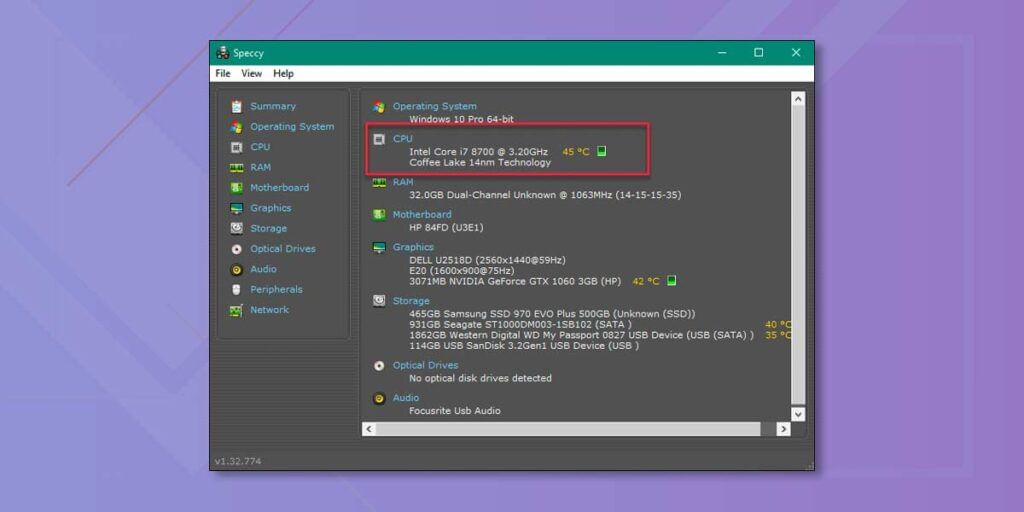The width and height of the screenshot is (1024, 512).
Task: Click the Audio speaker icon in sidebar
Action: (x=236, y=270)
